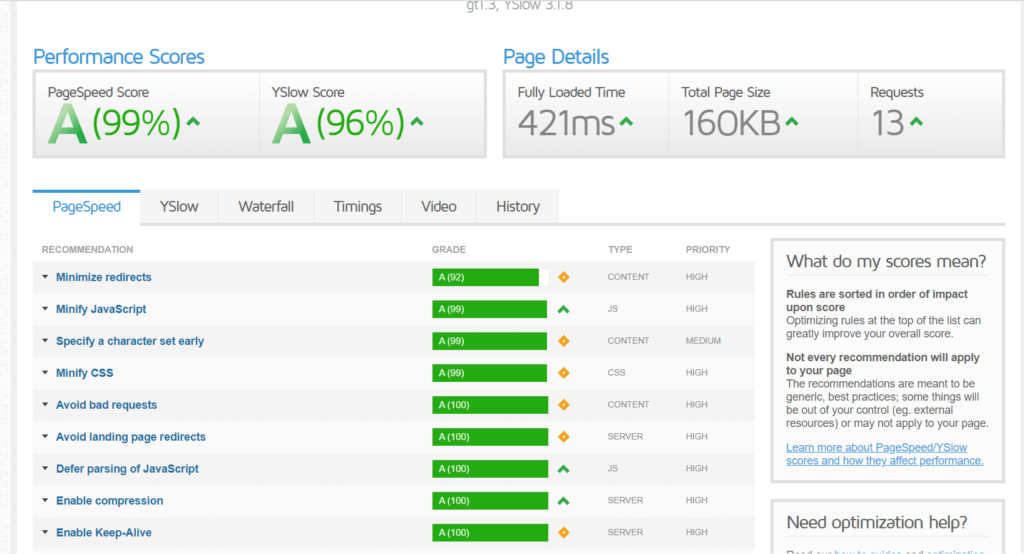Click the TYPE column header

(620, 250)
